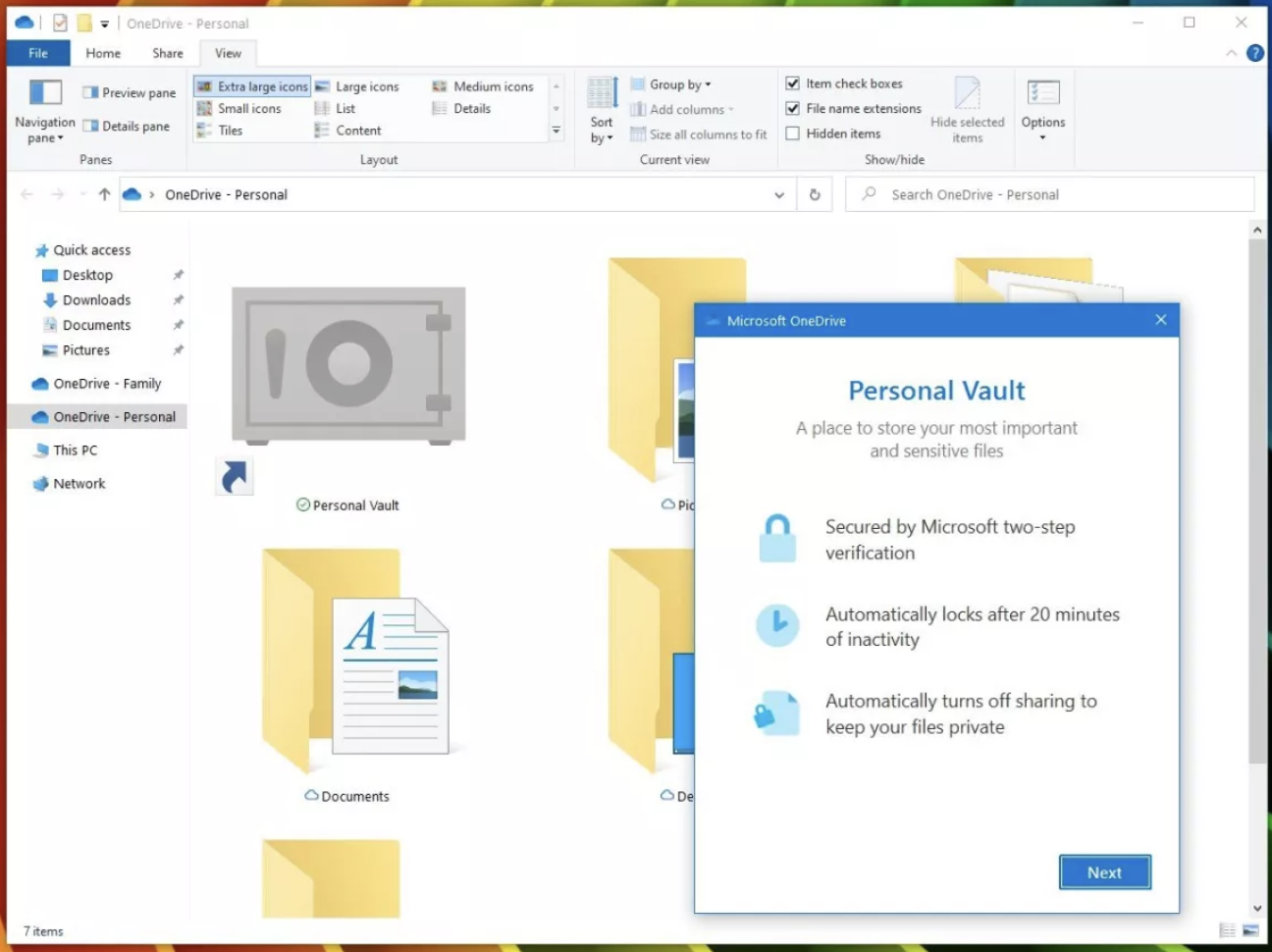
Task: Select the View ribbon tab
Action: pos(229,53)
